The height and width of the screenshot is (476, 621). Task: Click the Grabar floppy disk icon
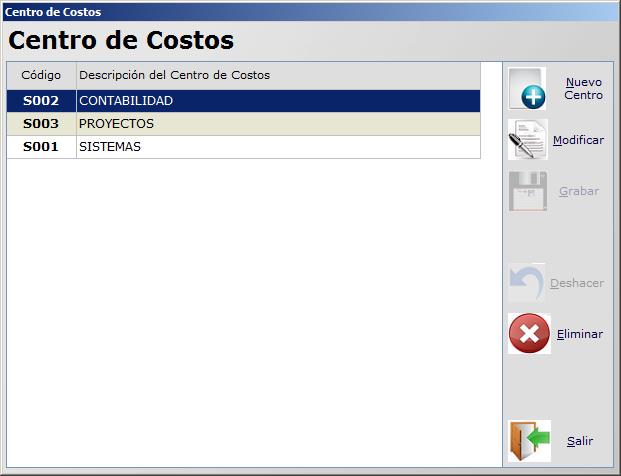[528, 191]
